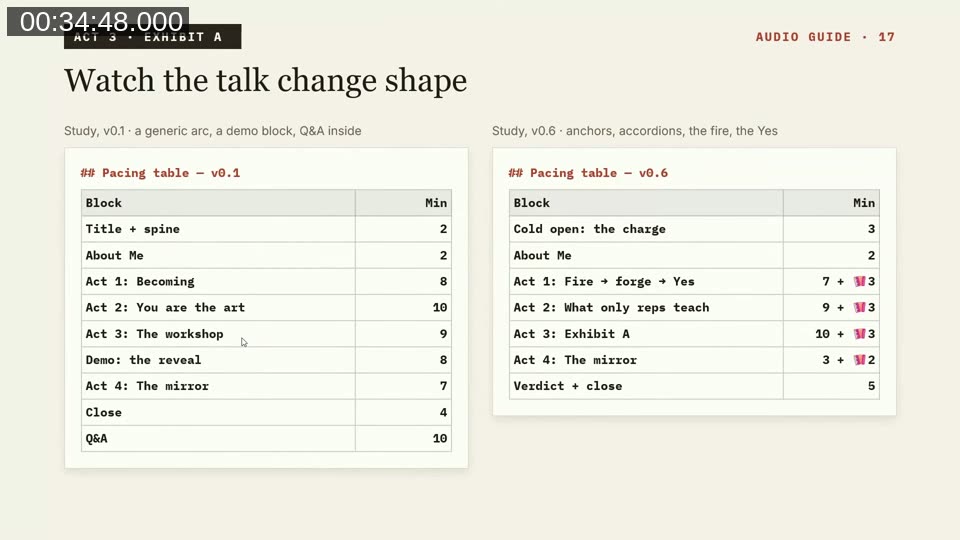This screenshot has width=960, height=540.
Task: Click the 'Close' row in v0.1 table
Action: click(x=266, y=412)
